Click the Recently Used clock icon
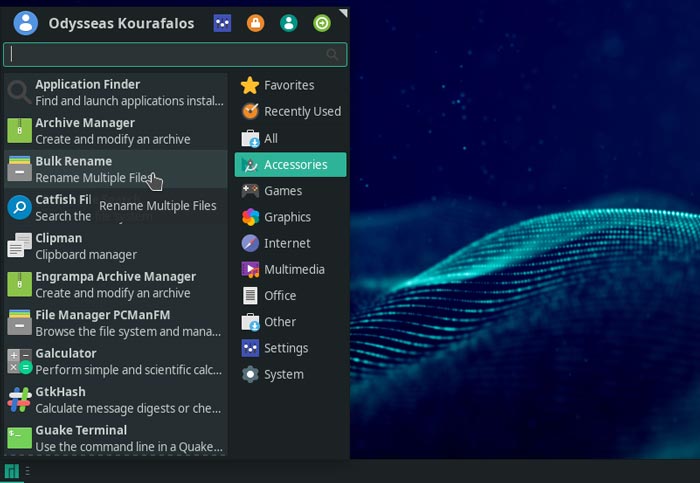700x483 pixels. 250,111
